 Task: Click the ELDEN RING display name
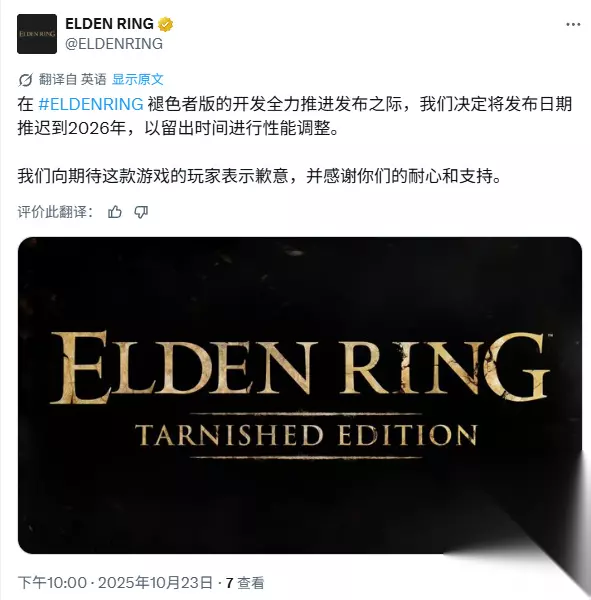point(109,24)
